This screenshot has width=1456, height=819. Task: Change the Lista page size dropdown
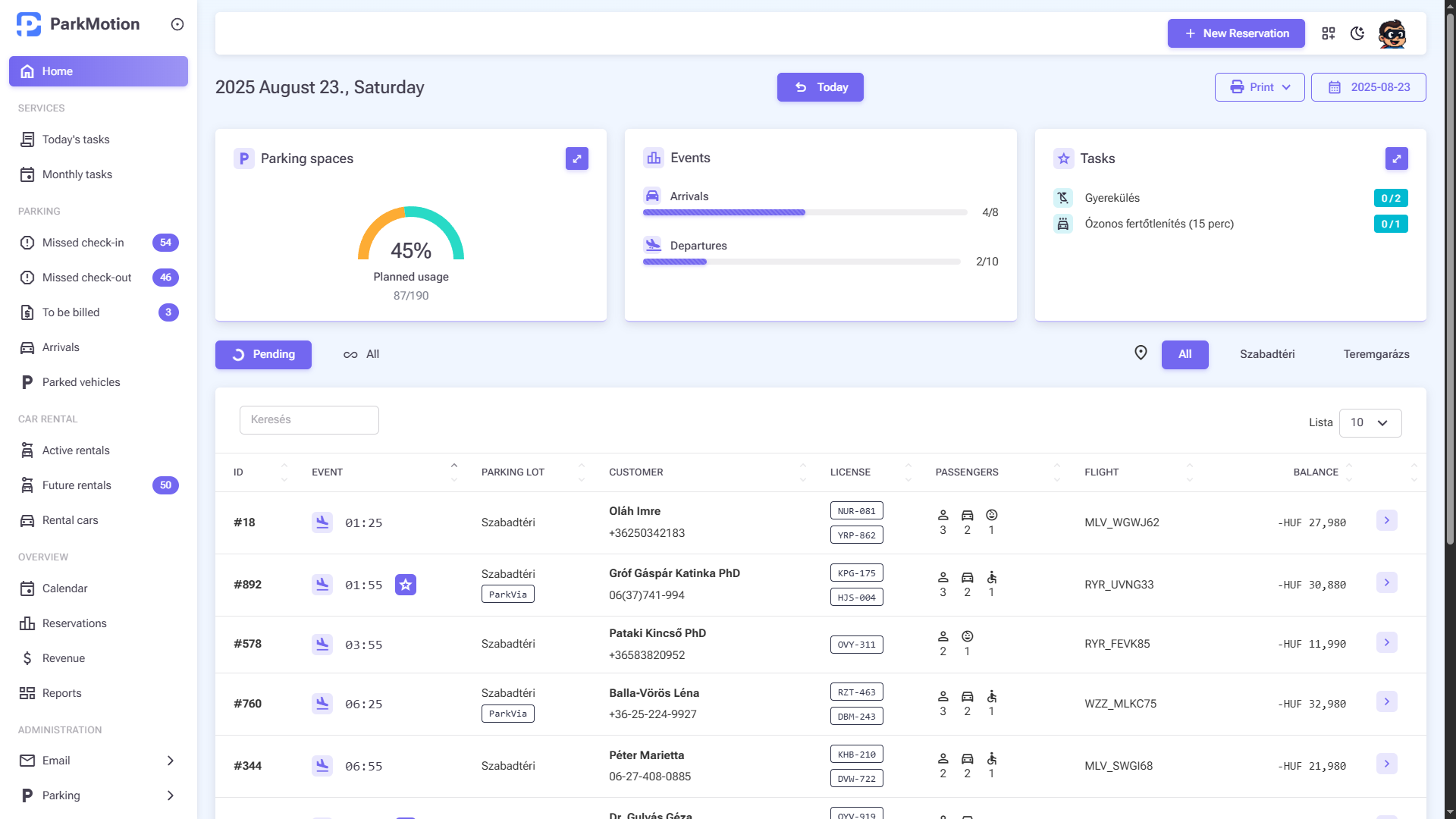(1370, 422)
